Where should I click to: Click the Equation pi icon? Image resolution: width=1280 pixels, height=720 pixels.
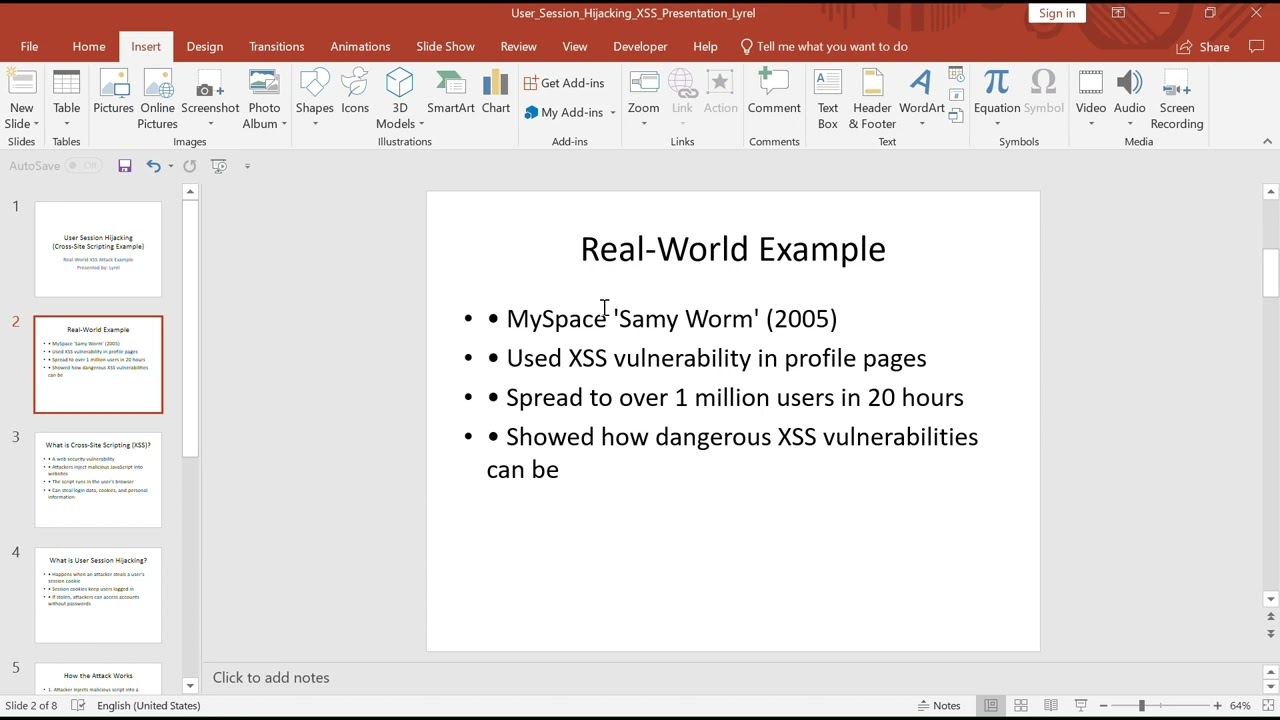(996, 83)
